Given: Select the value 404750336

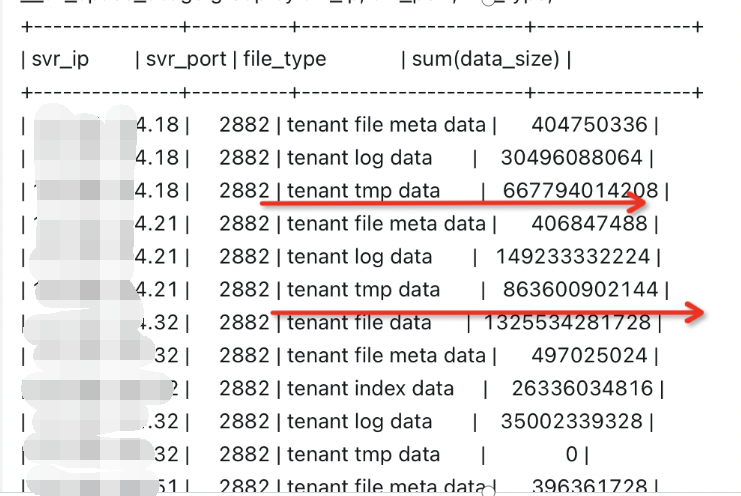Looking at the screenshot, I should (x=589, y=126).
